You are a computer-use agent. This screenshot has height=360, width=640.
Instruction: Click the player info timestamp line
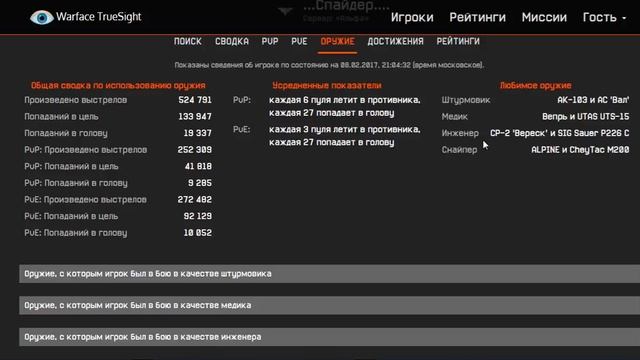pos(329,65)
